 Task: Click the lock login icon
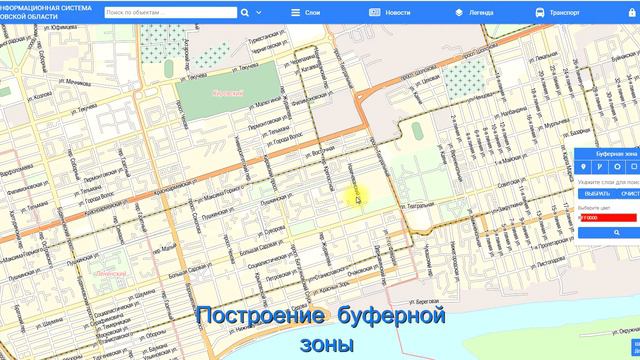[632, 13]
